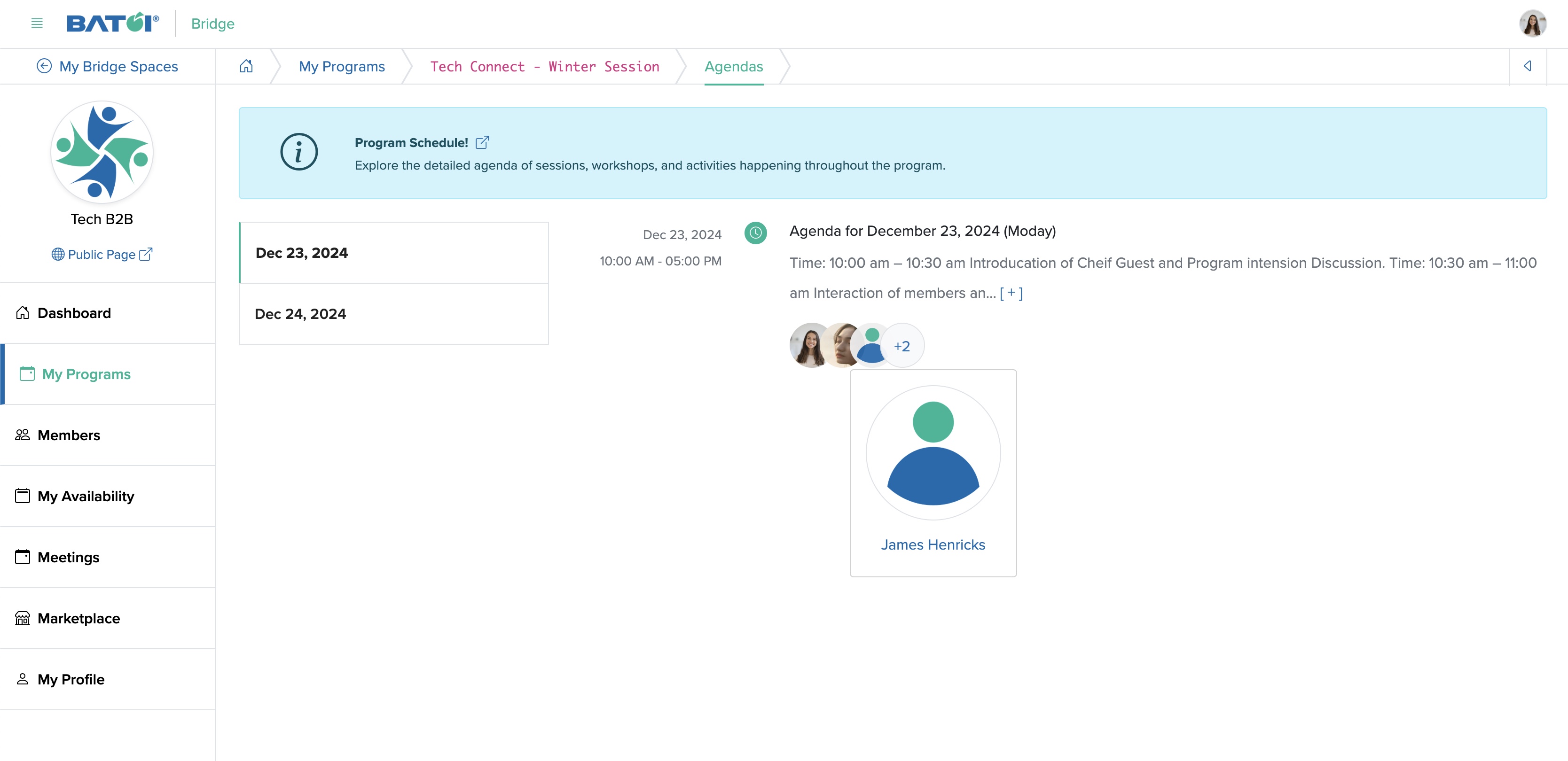Viewport: 1568px width, 761px height.
Task: Open James Henricks profile name link
Action: (x=933, y=544)
